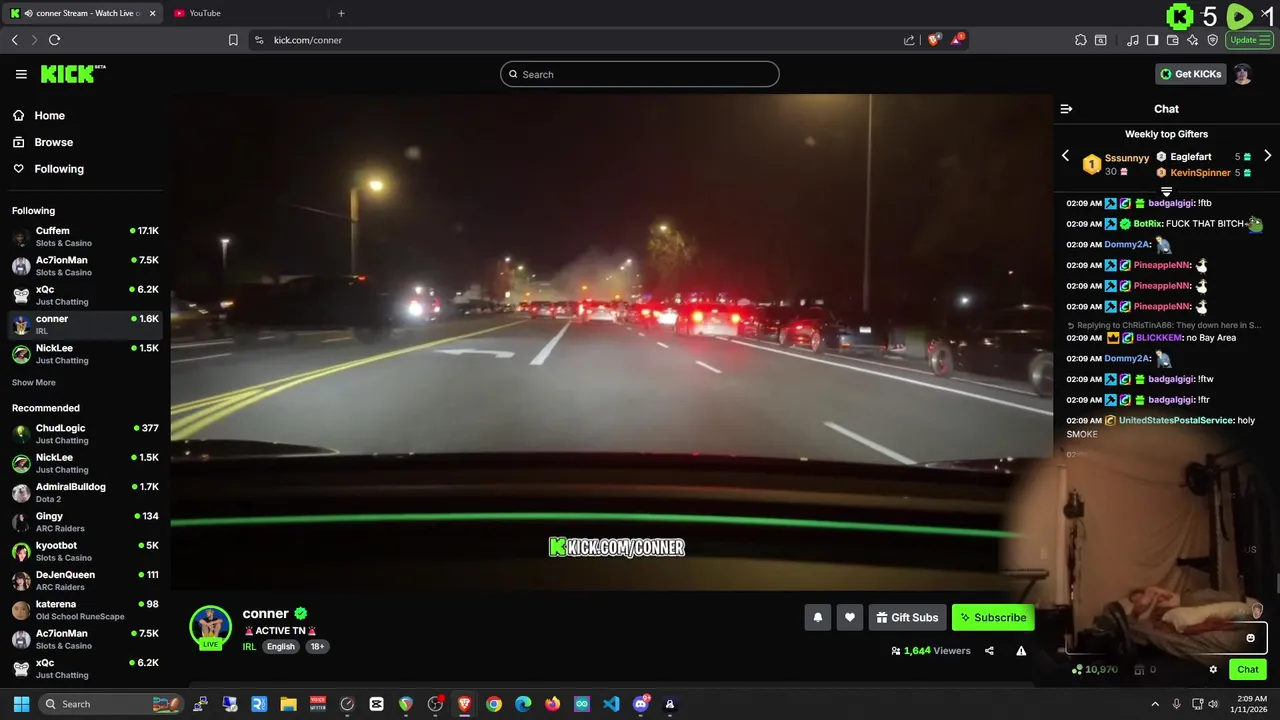This screenshot has width=1280, height=720.
Task: Show previous weekly top gifter
Action: pyautogui.click(x=1065, y=156)
